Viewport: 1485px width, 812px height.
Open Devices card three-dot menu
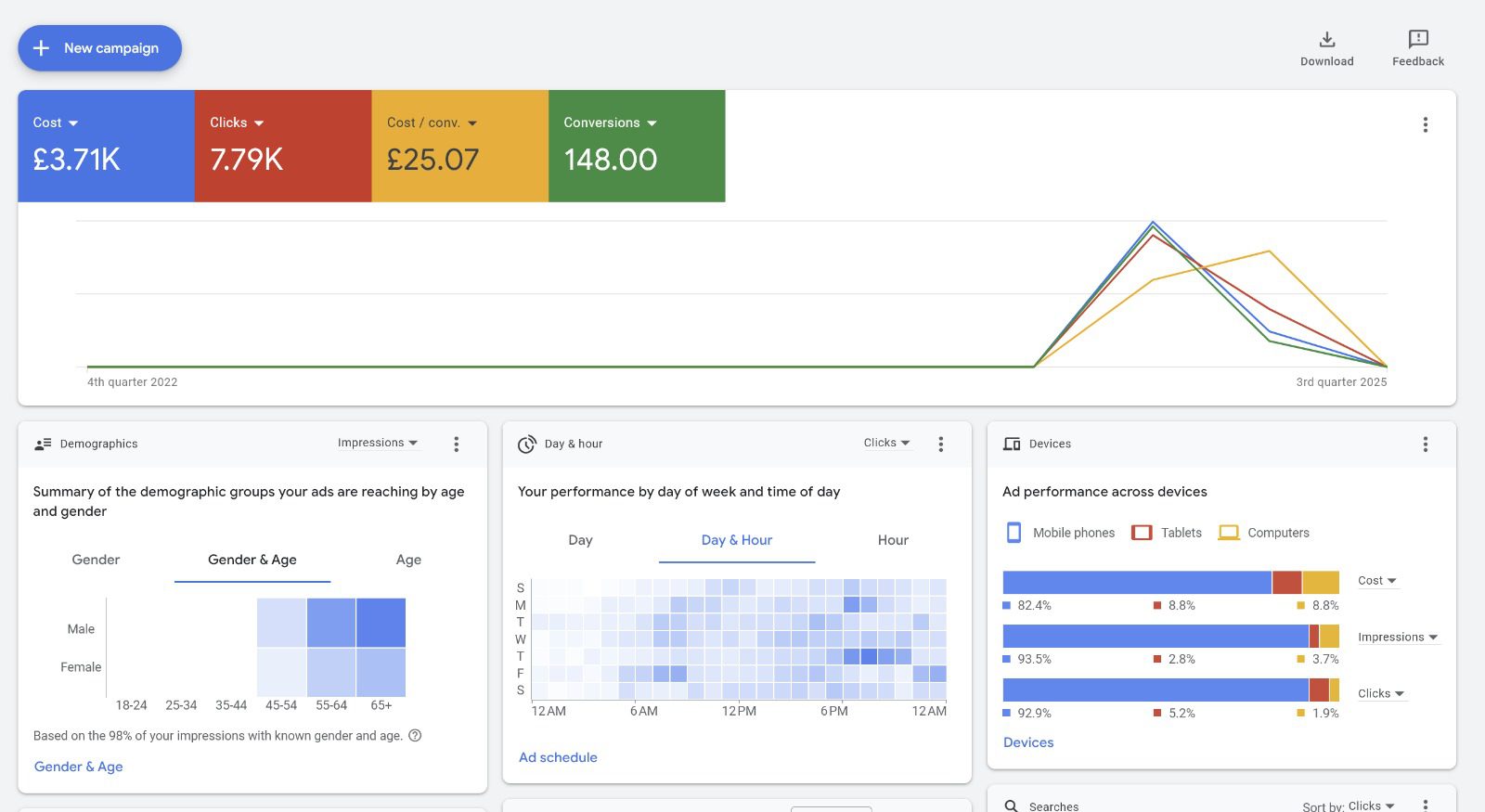coord(1425,445)
